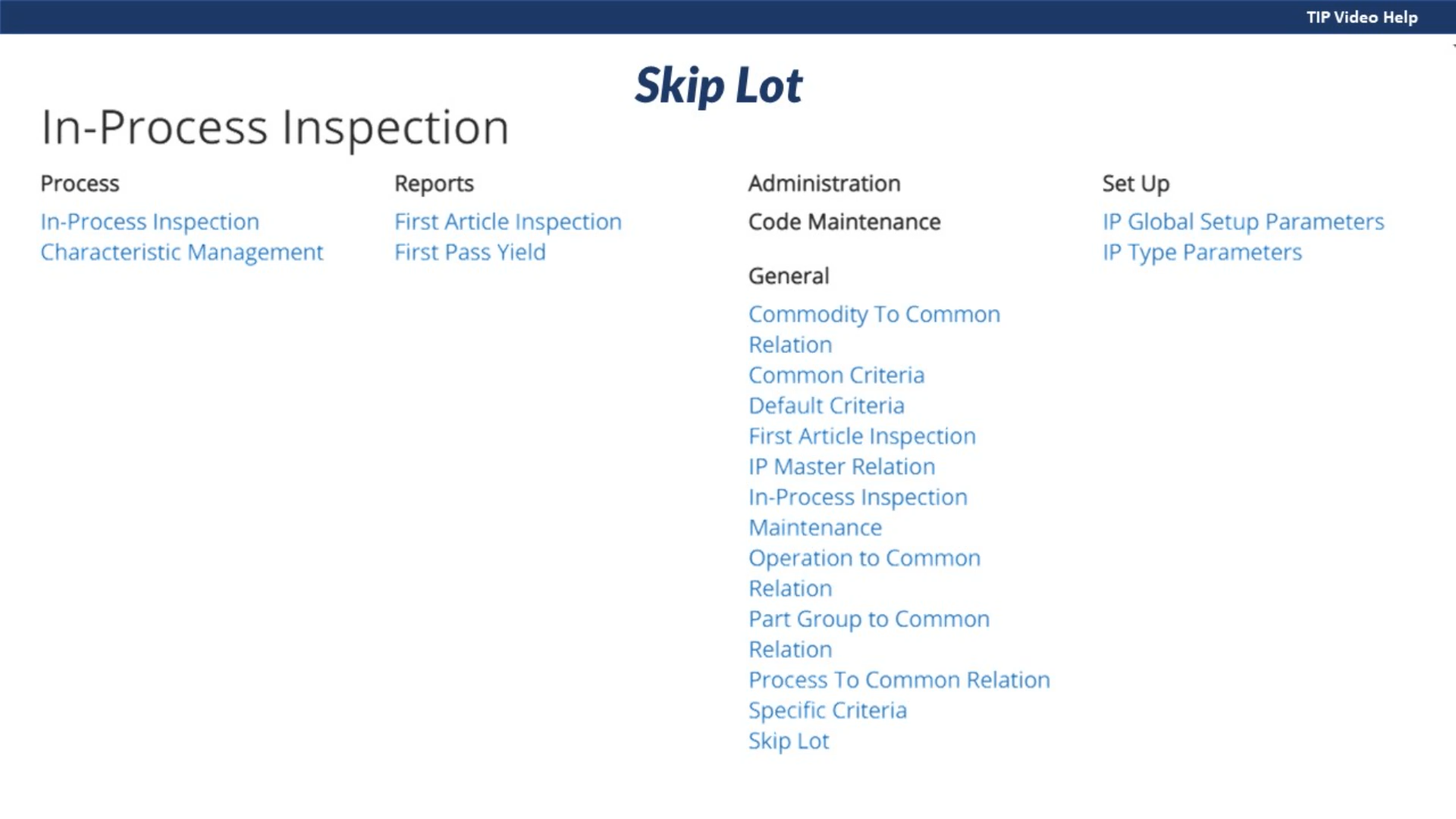Click the Skip Lot title at top
Image resolution: width=1456 pixels, height=819 pixels.
point(718,85)
